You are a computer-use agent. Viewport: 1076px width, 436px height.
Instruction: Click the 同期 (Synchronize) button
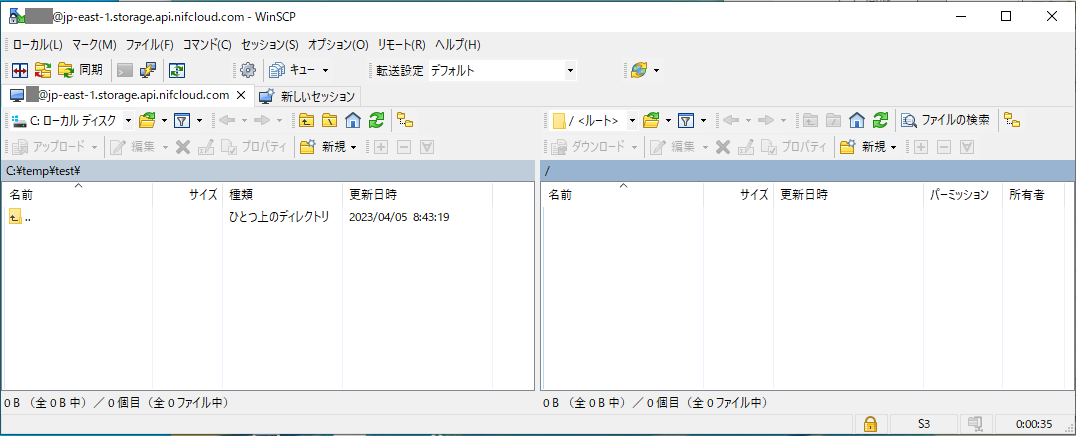pos(81,70)
